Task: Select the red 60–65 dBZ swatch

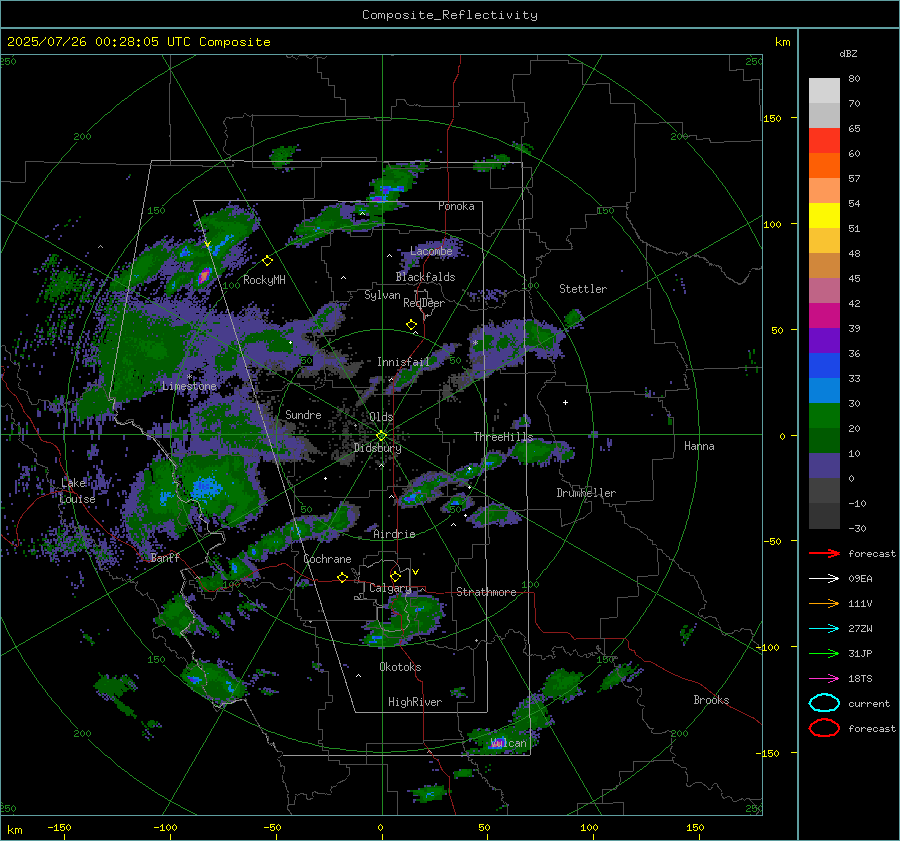Action: (824, 140)
